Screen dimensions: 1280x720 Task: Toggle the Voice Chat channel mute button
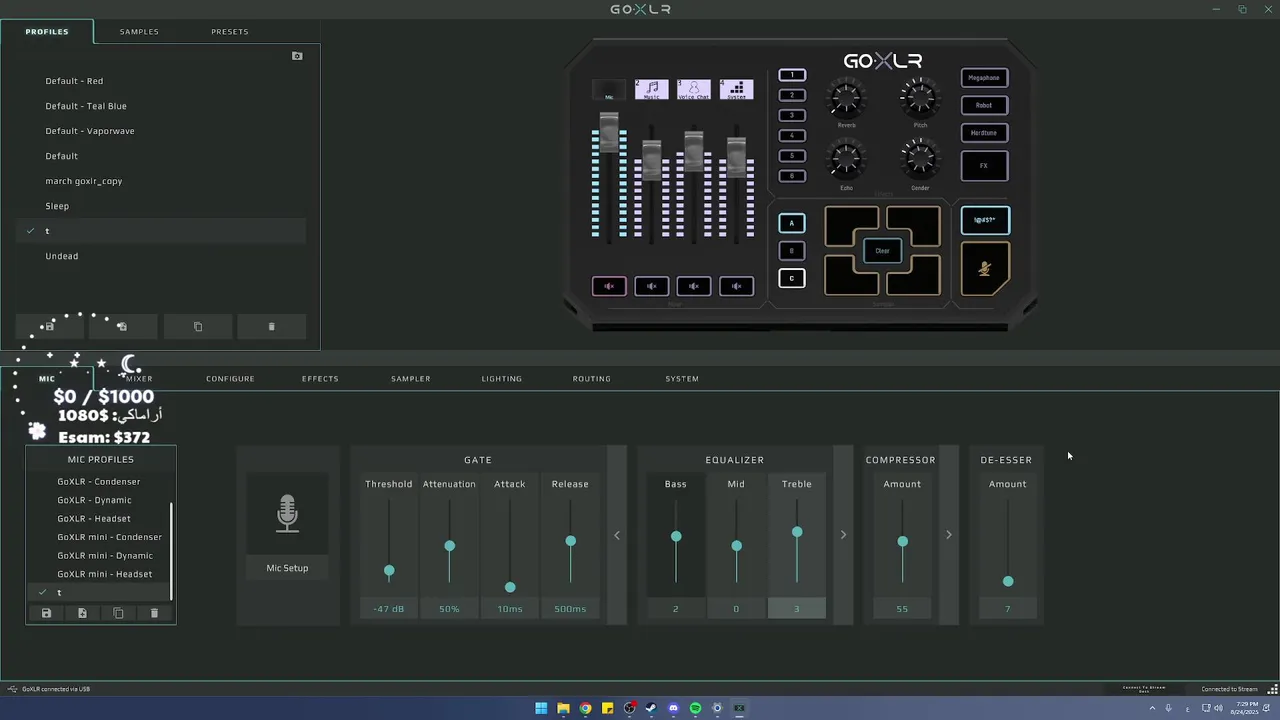point(693,287)
